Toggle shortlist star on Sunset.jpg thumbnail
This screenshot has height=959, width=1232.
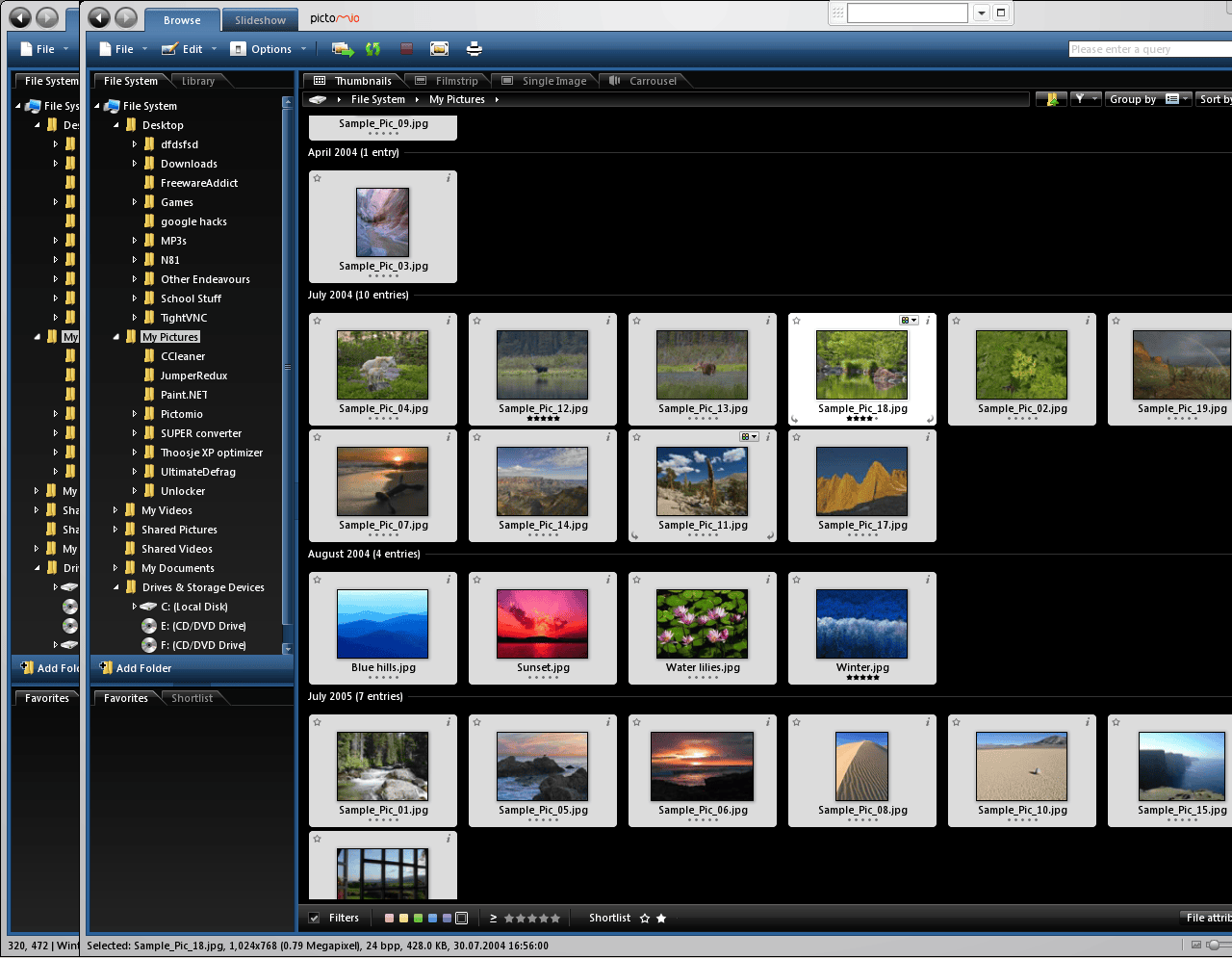pos(477,580)
